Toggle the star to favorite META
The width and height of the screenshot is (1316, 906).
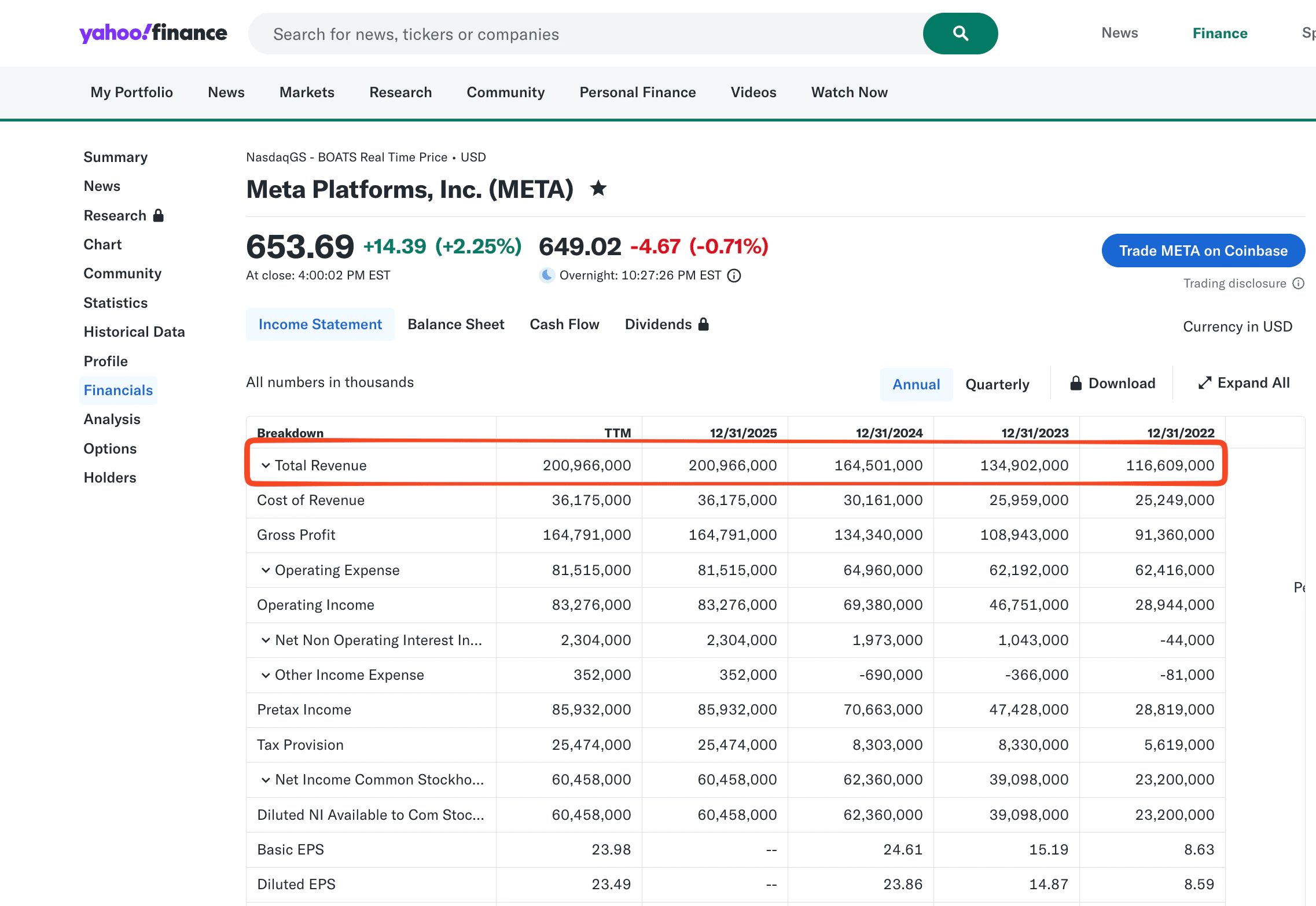[598, 189]
